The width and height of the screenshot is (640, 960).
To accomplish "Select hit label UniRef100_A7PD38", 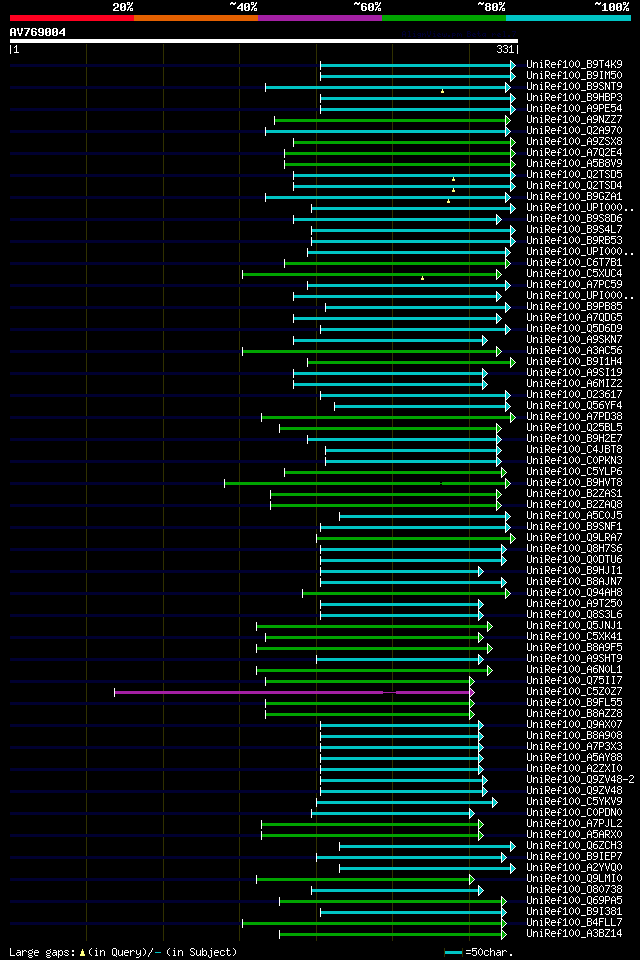I will (x=574, y=417).
